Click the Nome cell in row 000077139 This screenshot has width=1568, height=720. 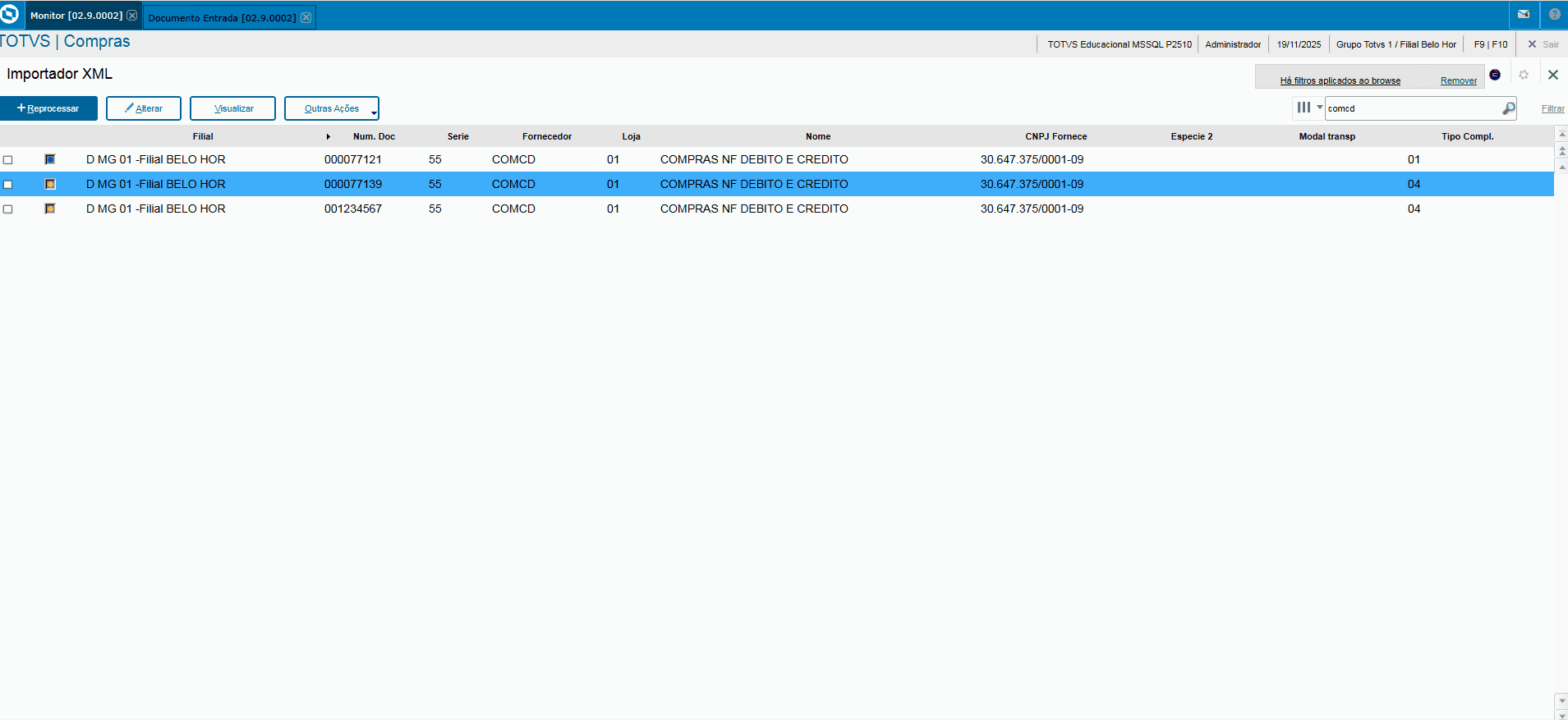[x=754, y=184]
